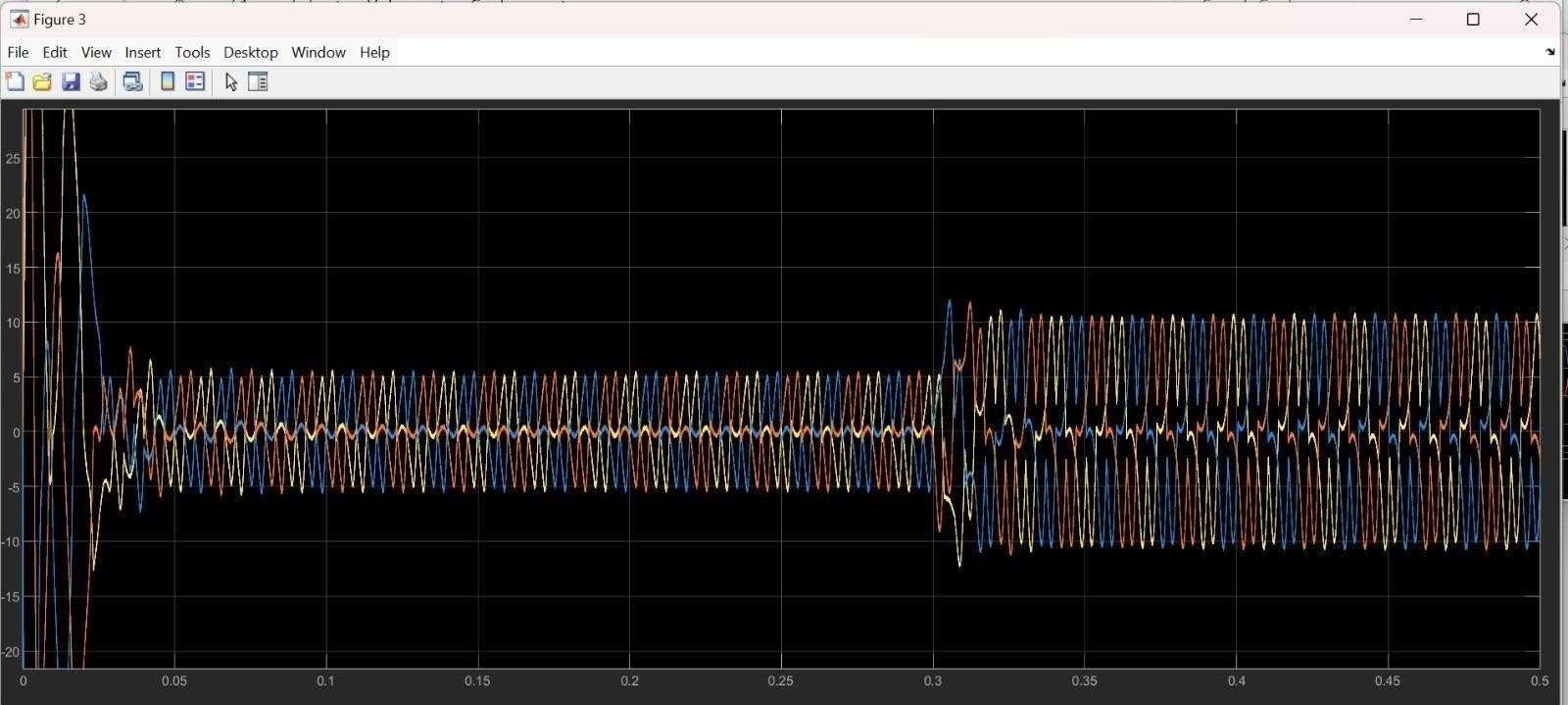Open the Window menu
This screenshot has height=705, width=1568.
pos(318,52)
